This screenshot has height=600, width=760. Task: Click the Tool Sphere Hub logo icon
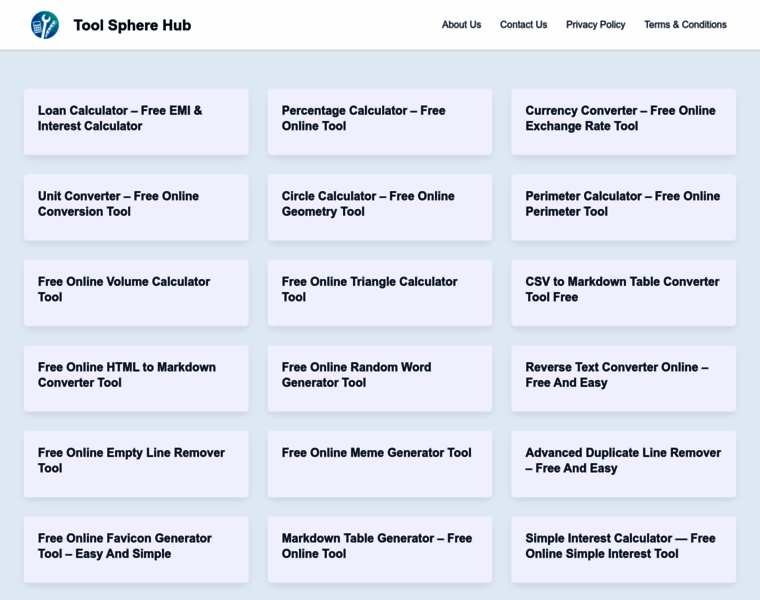[x=45, y=25]
